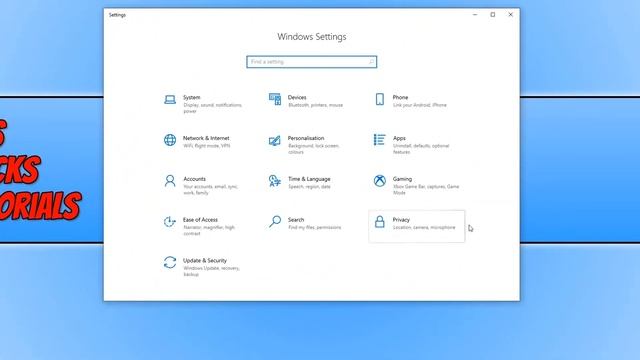Click the magnifier icon in search box

(371, 62)
